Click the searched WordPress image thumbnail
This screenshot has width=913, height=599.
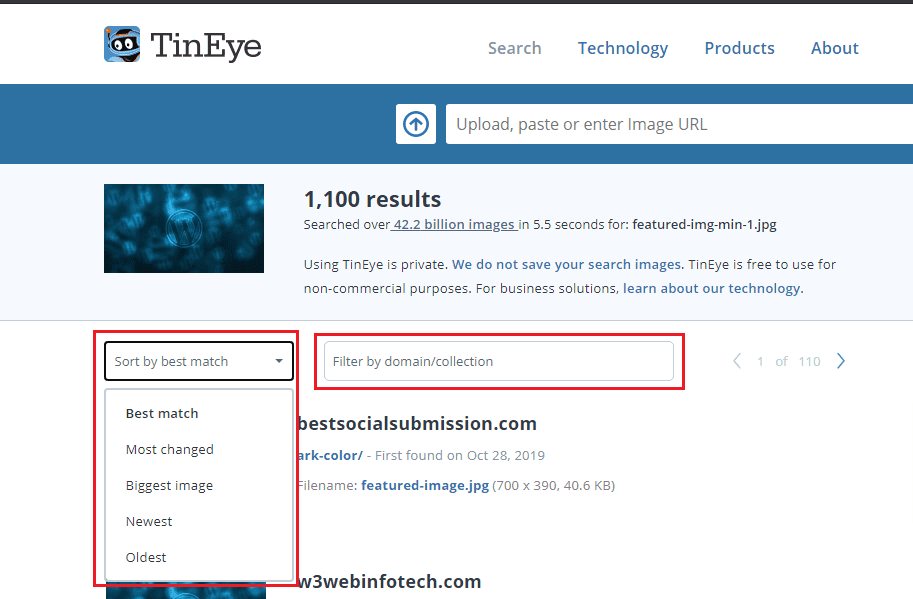coord(184,228)
